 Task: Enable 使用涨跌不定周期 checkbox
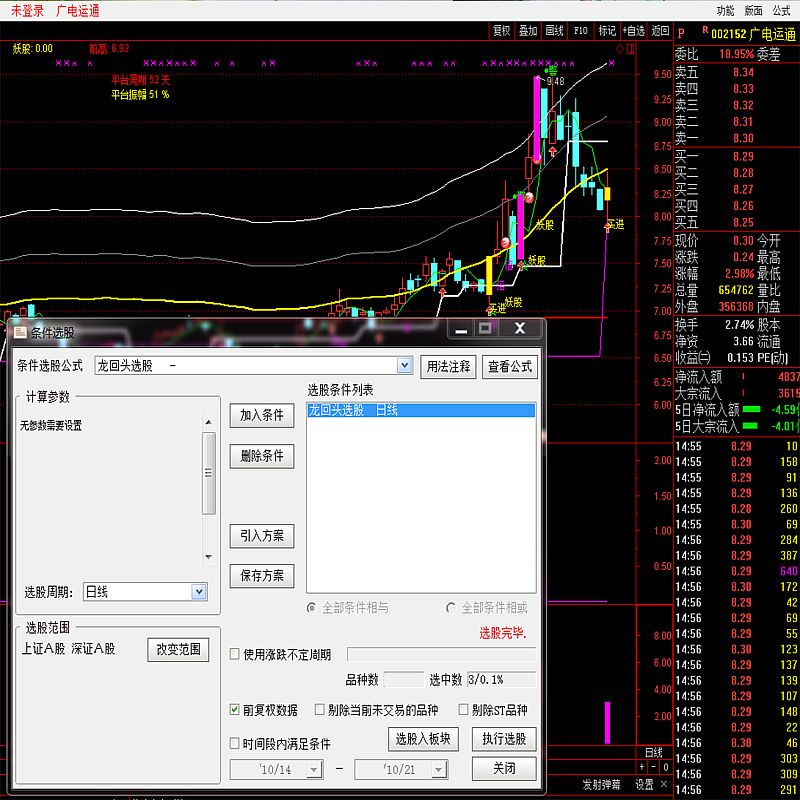pos(235,654)
